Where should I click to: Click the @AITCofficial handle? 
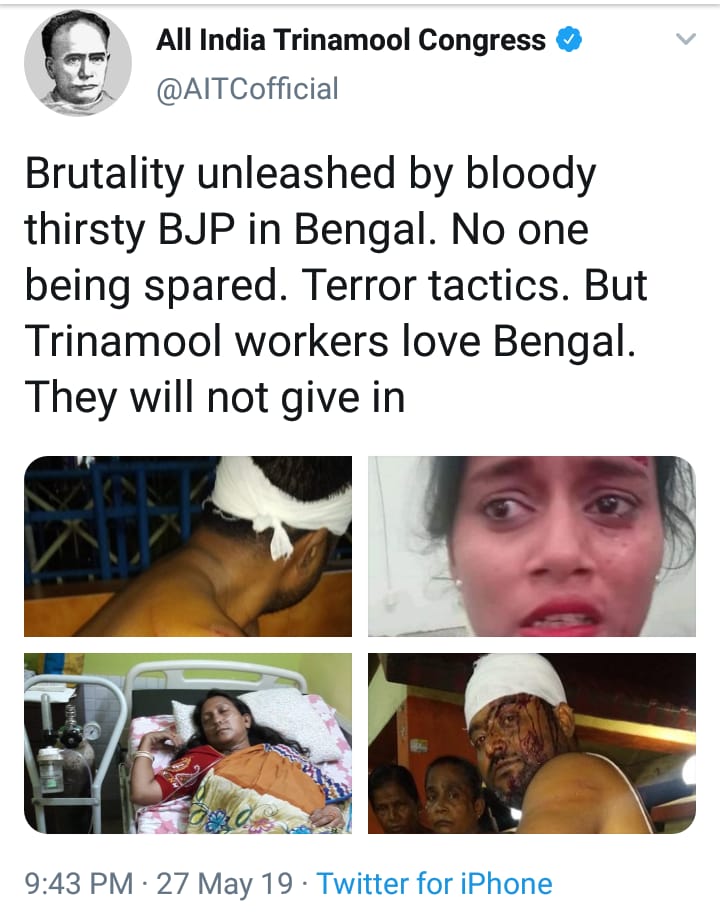247,89
